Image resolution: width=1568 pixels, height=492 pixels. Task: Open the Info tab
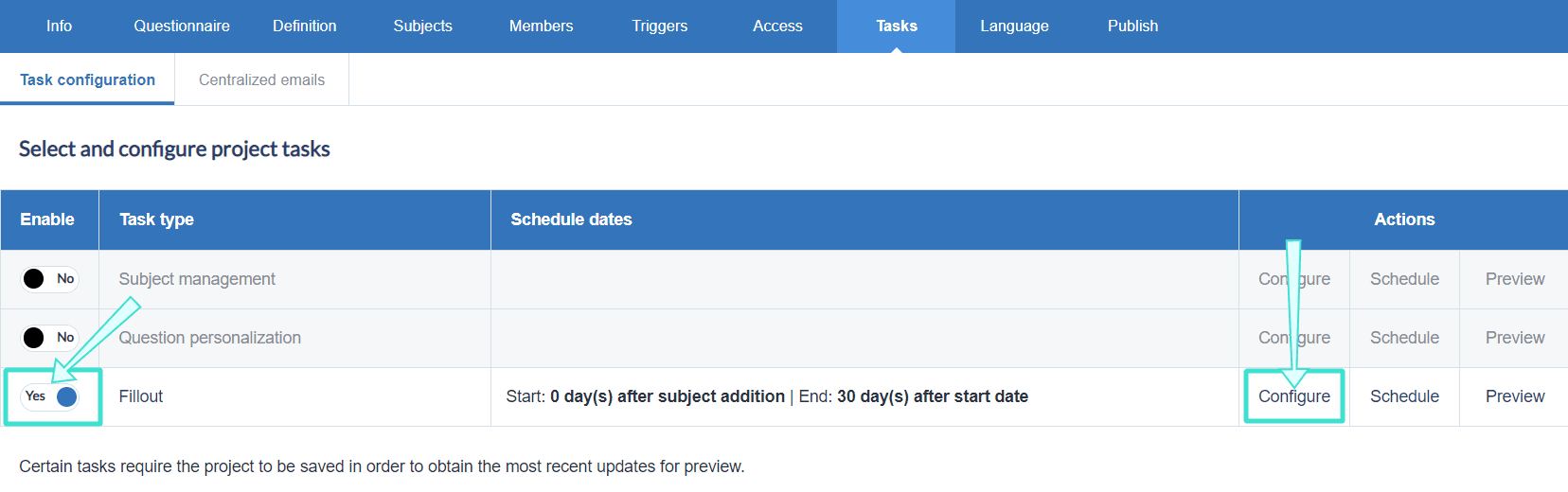(59, 26)
